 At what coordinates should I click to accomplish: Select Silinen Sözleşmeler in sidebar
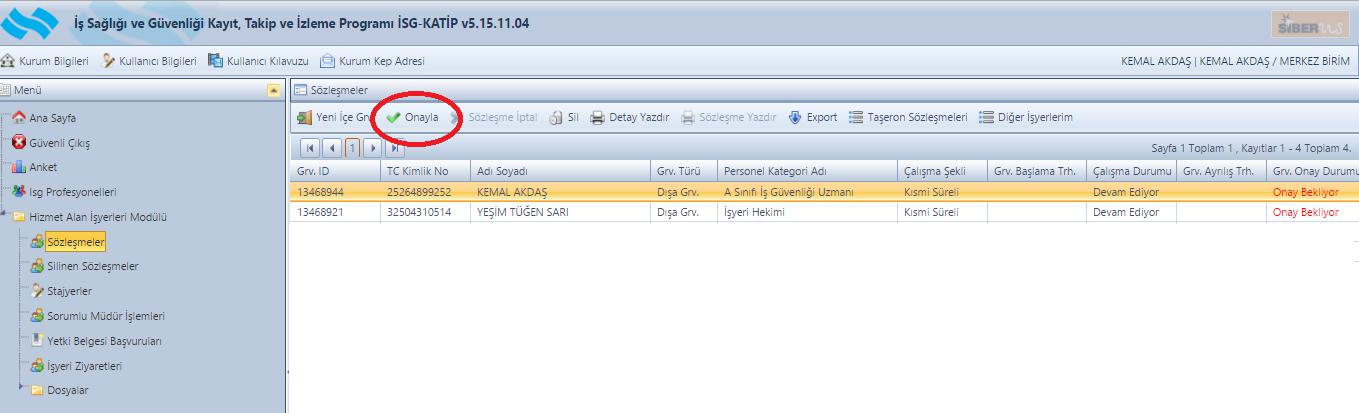point(92,266)
